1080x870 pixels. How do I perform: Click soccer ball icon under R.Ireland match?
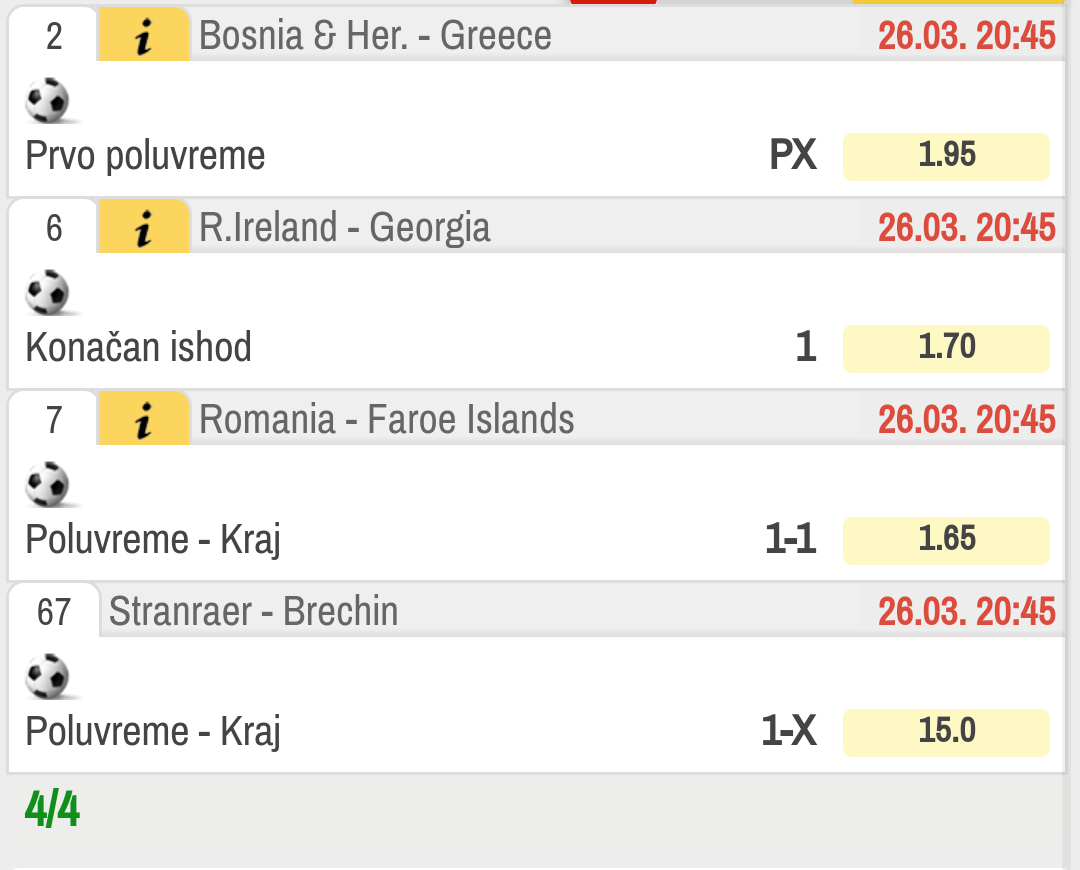pyautogui.click(x=48, y=293)
